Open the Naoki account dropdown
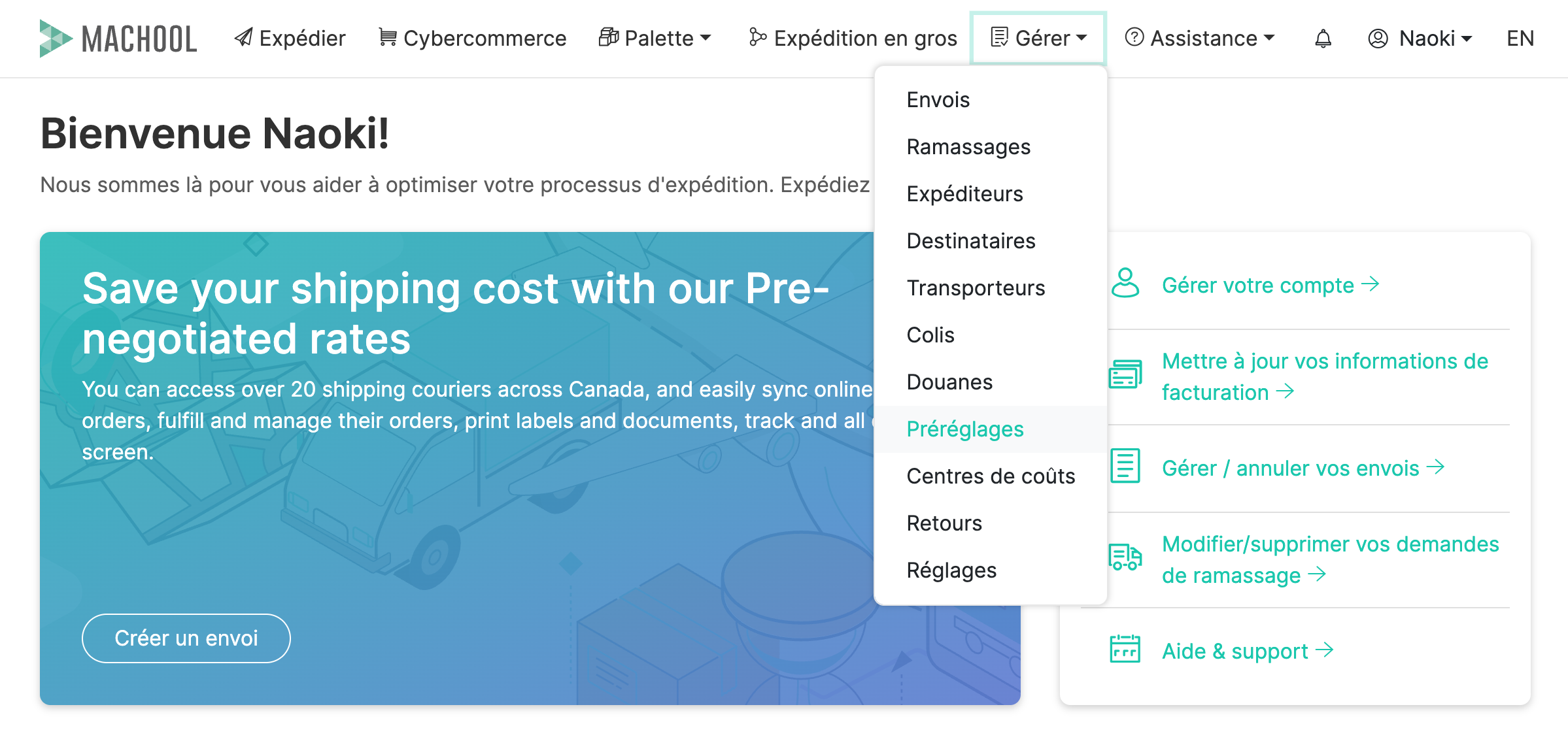This screenshot has width=1568, height=741. (1420, 39)
